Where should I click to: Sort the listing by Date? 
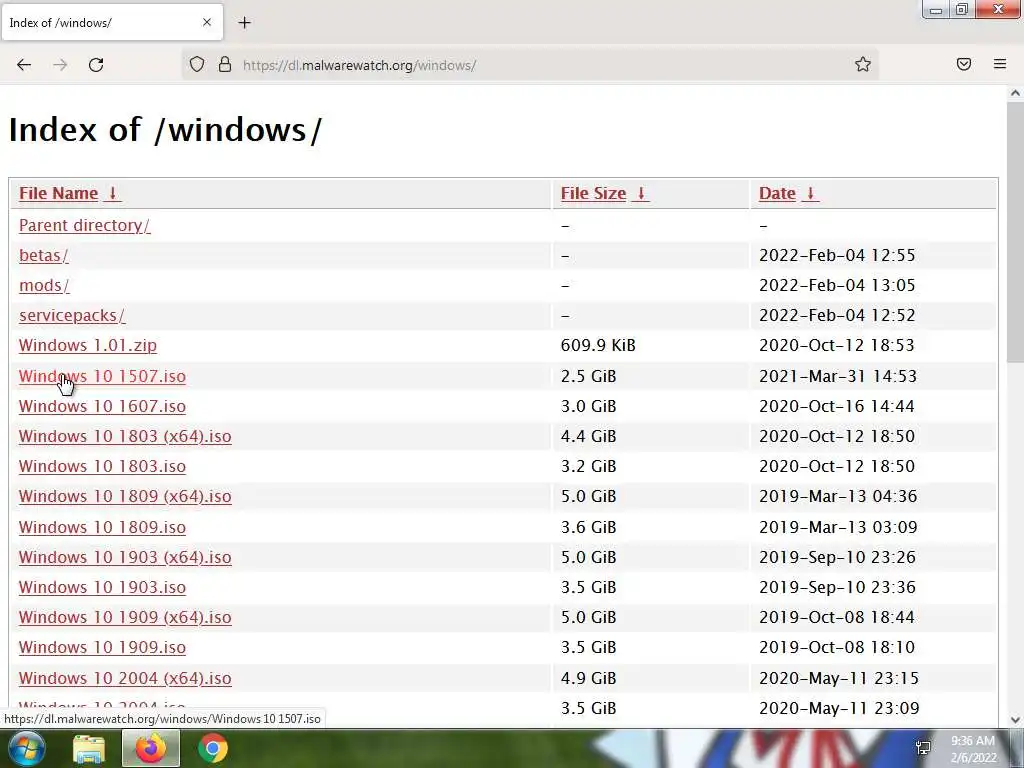[777, 193]
